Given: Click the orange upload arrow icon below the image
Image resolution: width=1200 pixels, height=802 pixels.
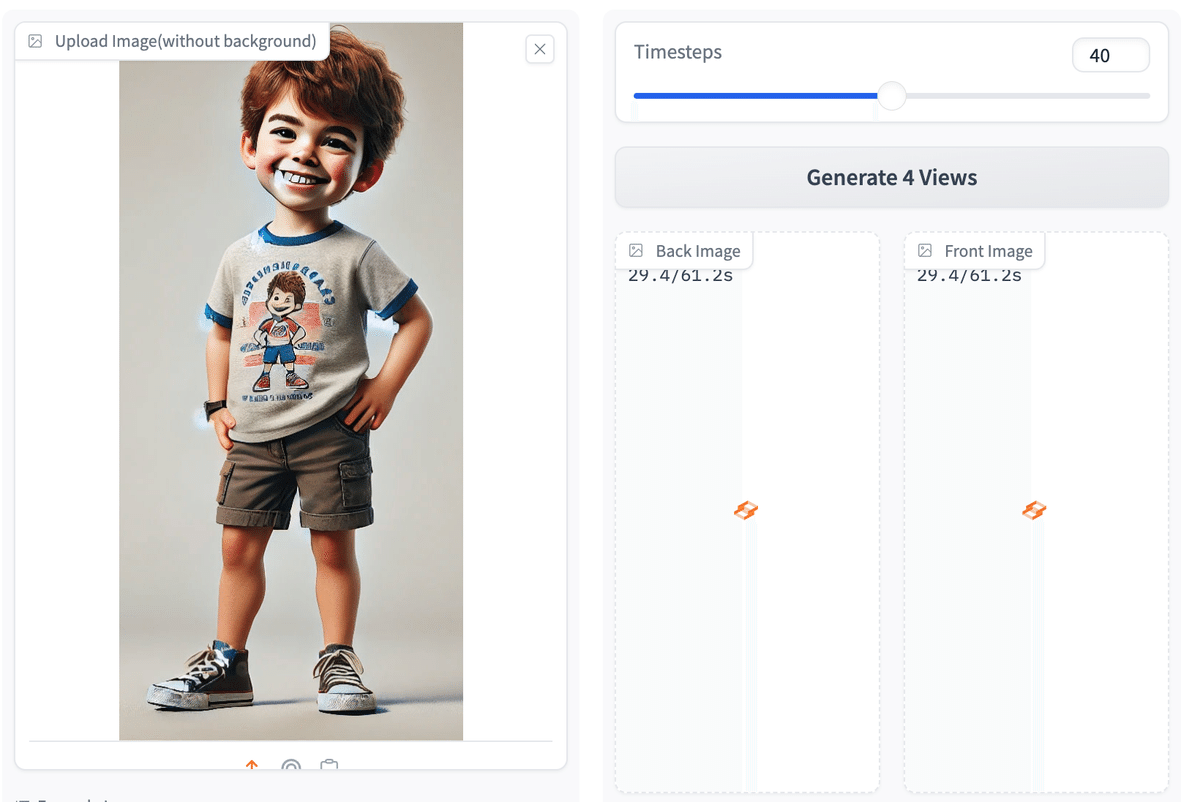Looking at the screenshot, I should point(251,766).
